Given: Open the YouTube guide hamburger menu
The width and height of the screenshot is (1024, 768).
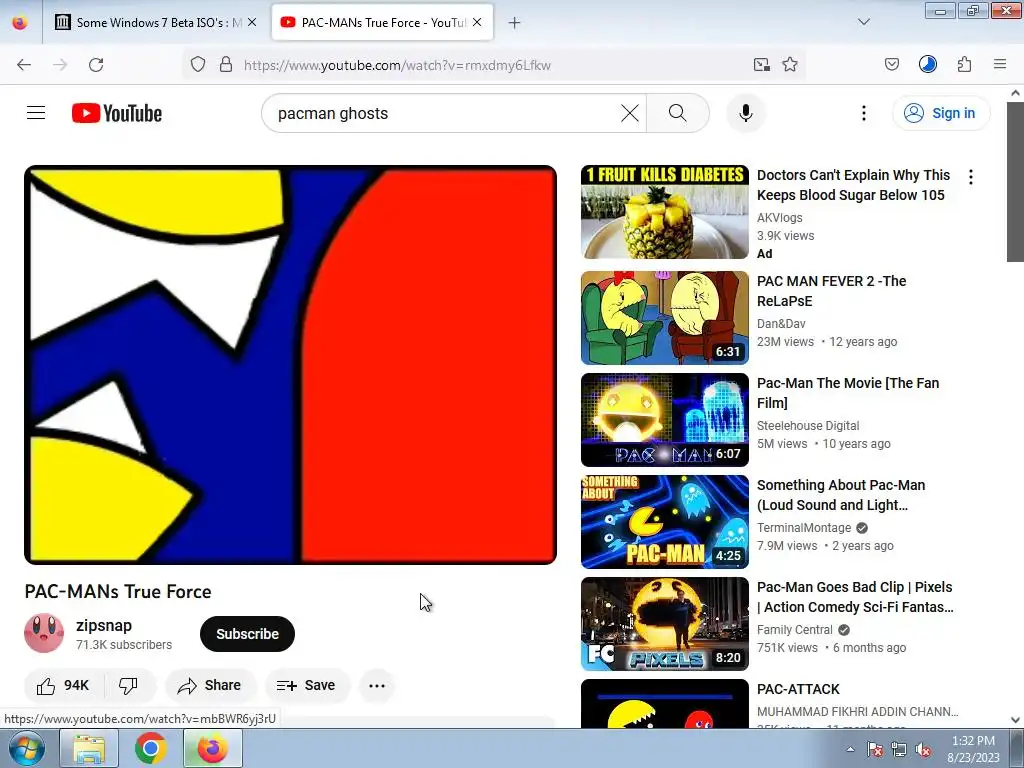Looking at the screenshot, I should coord(36,113).
